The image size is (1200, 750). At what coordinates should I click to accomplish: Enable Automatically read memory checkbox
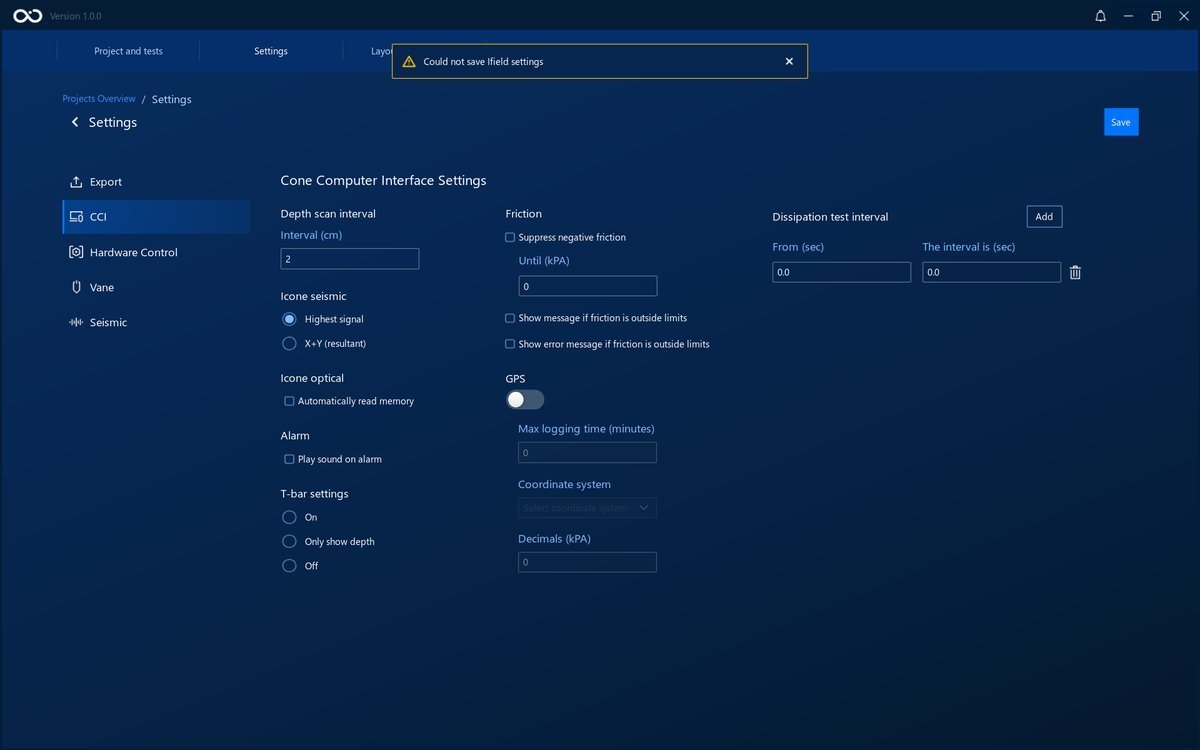click(289, 401)
